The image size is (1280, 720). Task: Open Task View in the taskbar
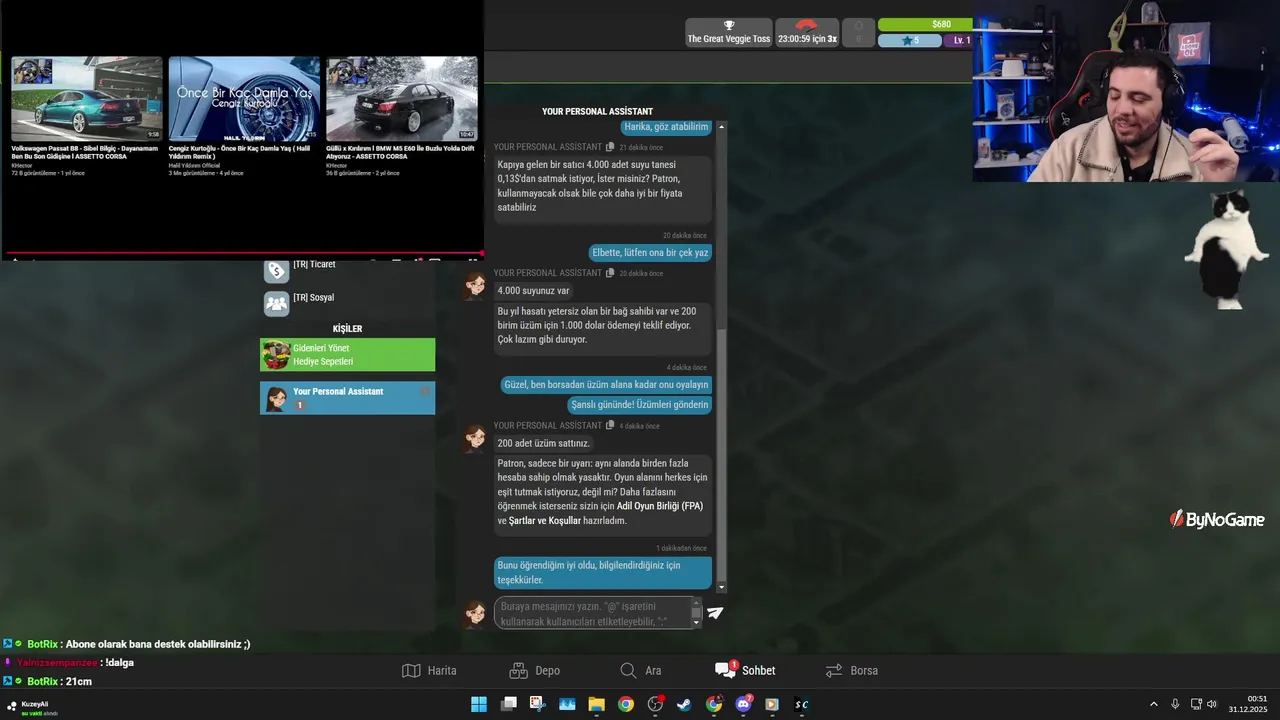coord(509,704)
